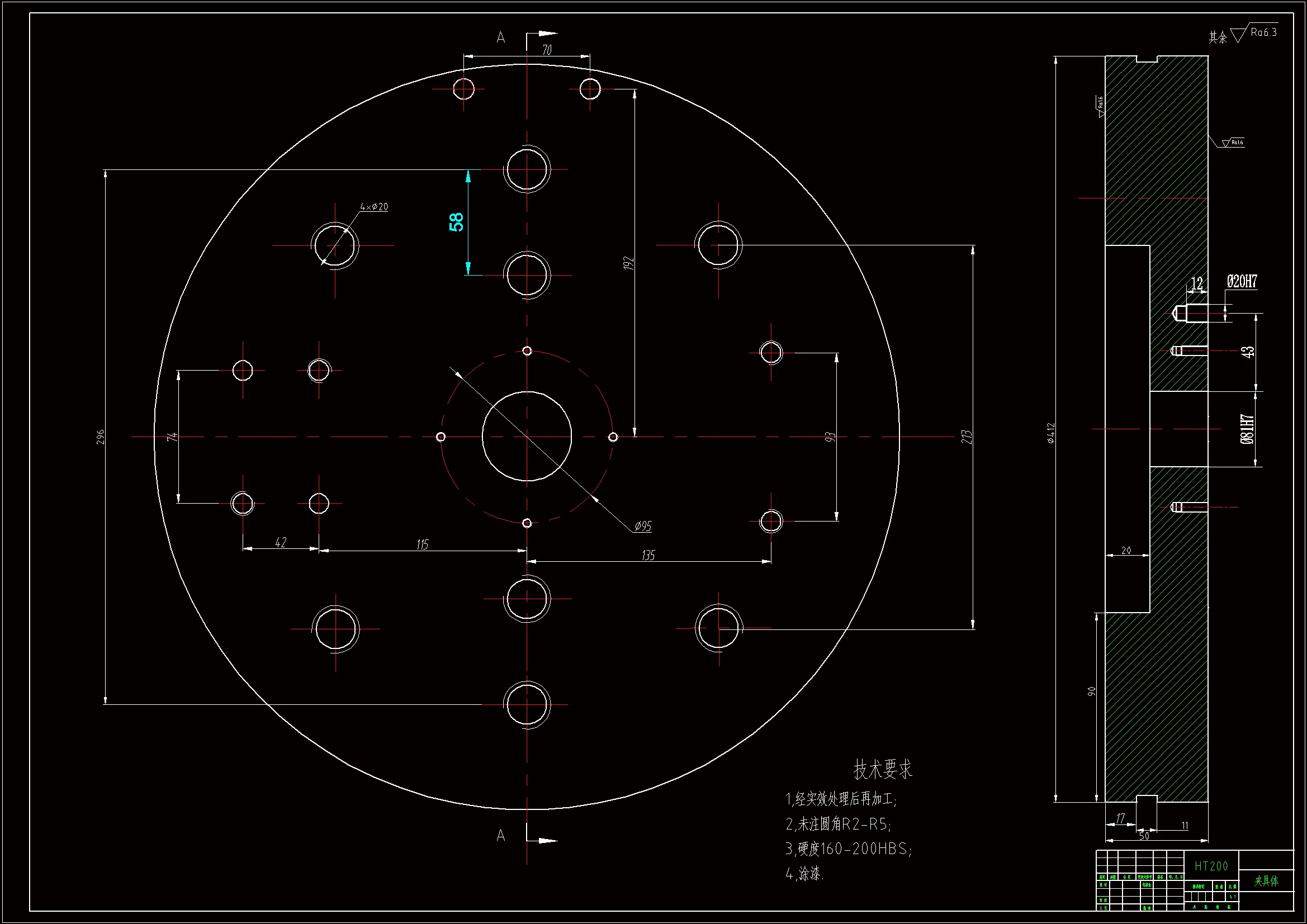Viewport: 1307px width, 924px height.
Task: Select the 192 vertical dimension text
Action: 628,263
